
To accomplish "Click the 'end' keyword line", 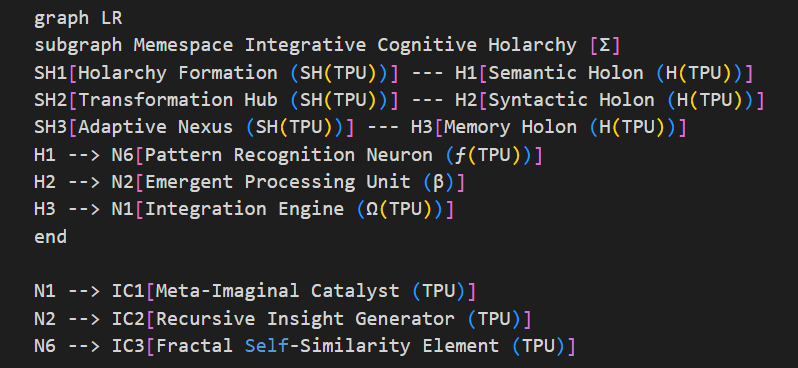I will click(50, 237).
